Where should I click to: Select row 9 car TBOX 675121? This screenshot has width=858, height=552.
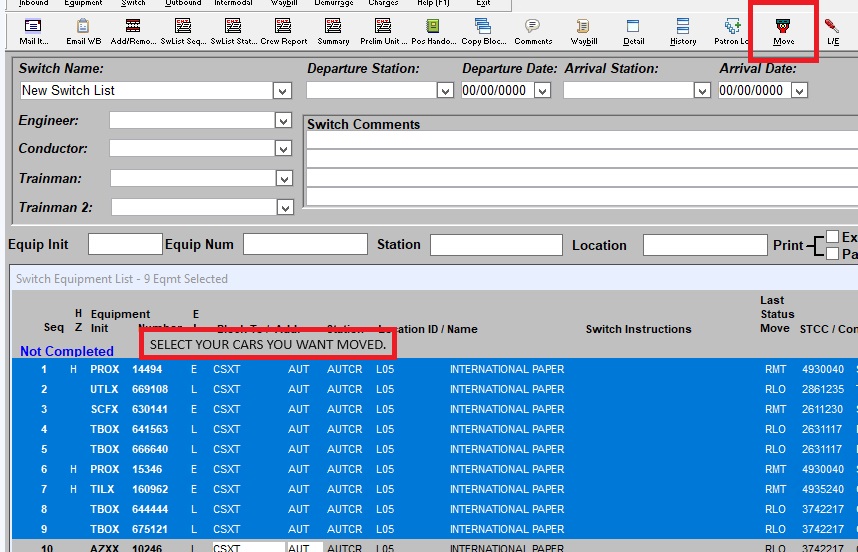pos(435,529)
